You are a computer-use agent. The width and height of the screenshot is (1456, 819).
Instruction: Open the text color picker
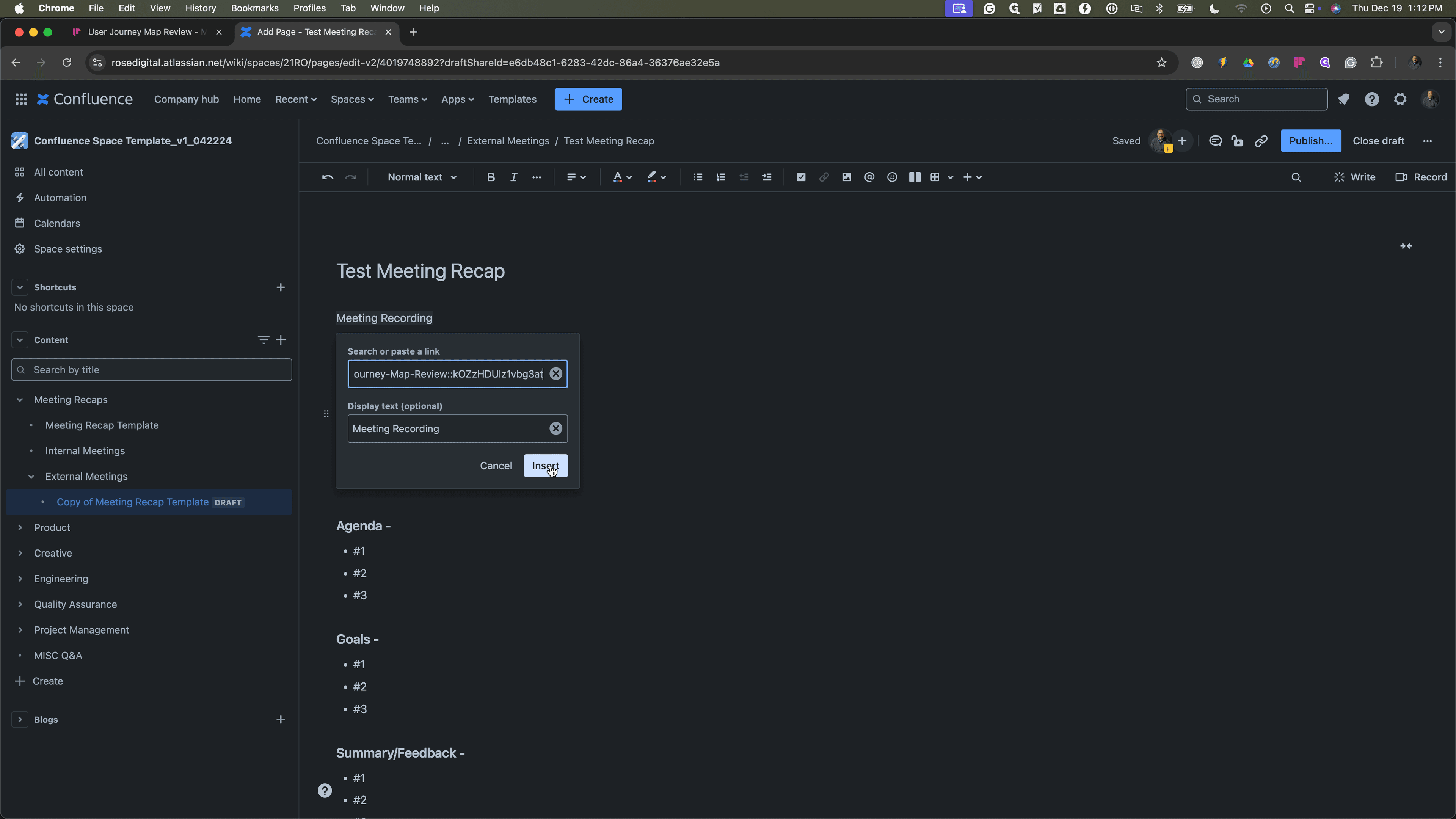click(622, 177)
